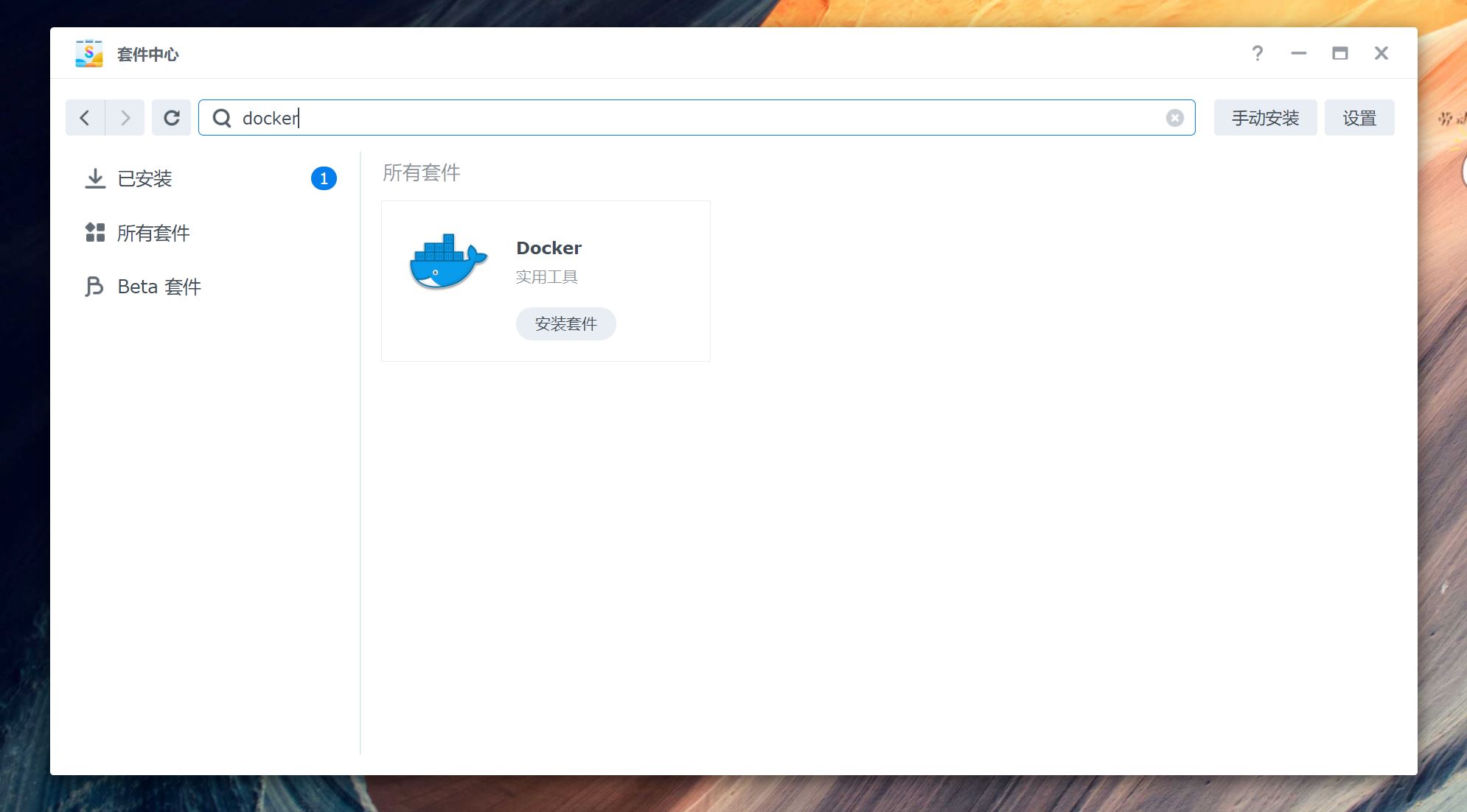Open help via the question mark icon
Screen dimensions: 1467x812
1258,53
